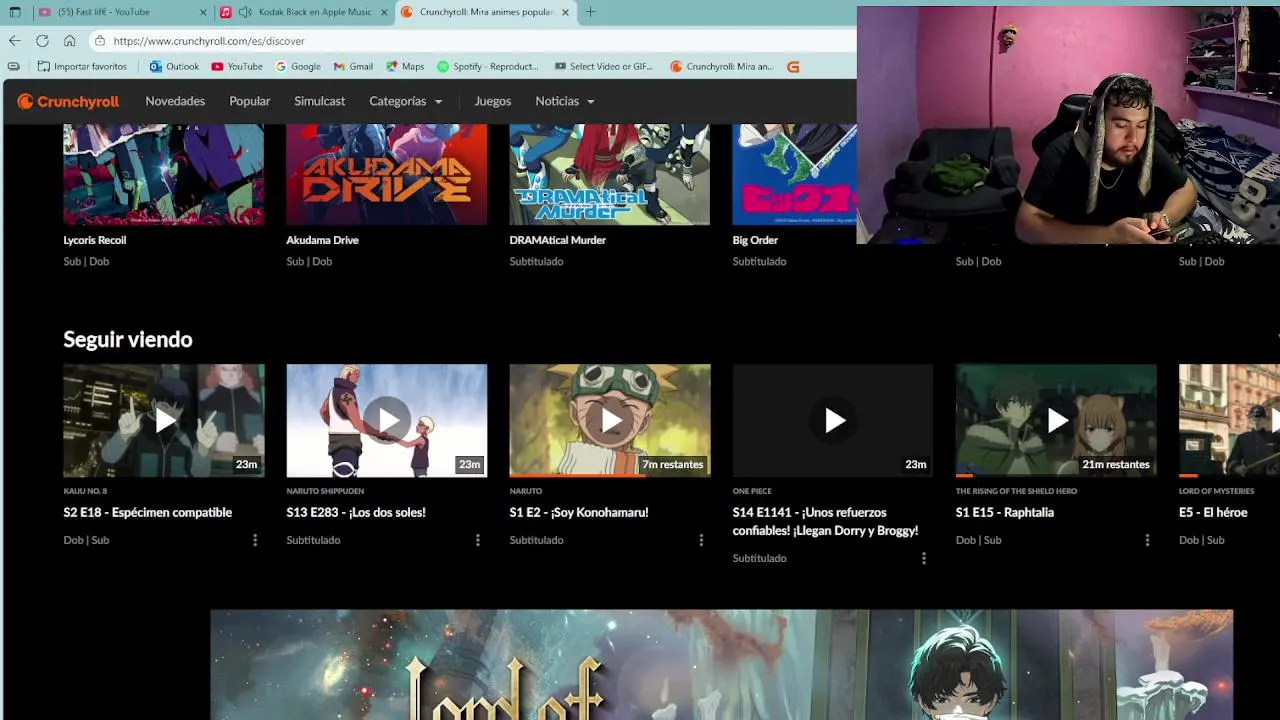
Task: Expand the Noticias dropdown
Action: pos(565,101)
